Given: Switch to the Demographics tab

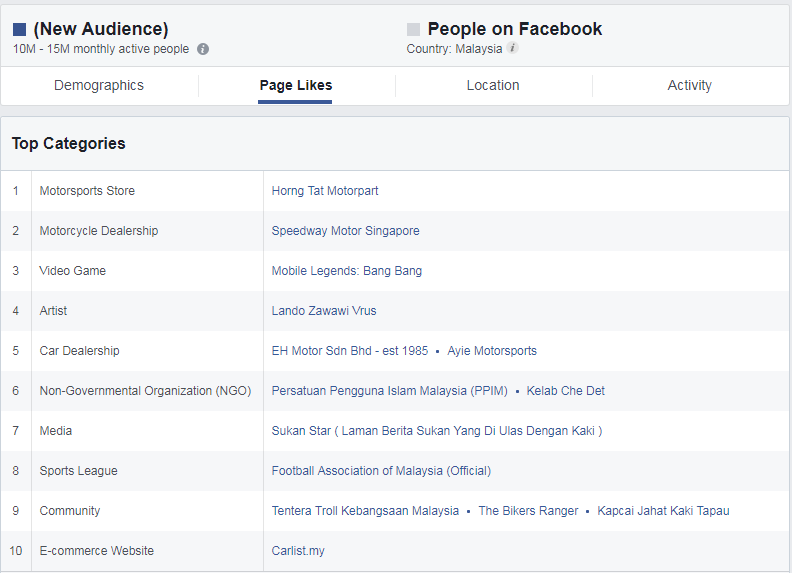Looking at the screenshot, I should point(99,85).
